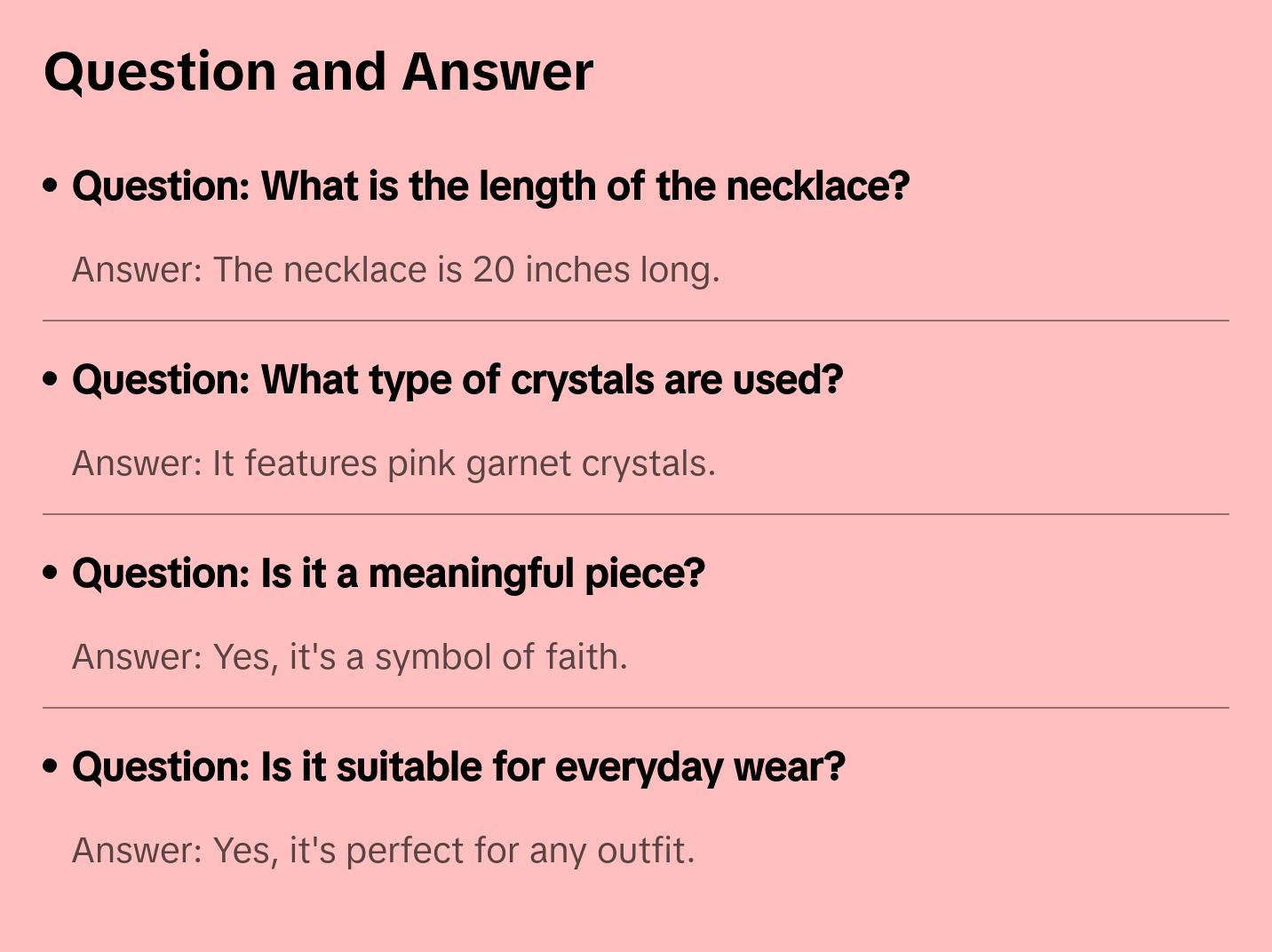Select the "meaningful piece" question
Image resolution: width=1272 pixels, height=952 pixels.
[388, 574]
